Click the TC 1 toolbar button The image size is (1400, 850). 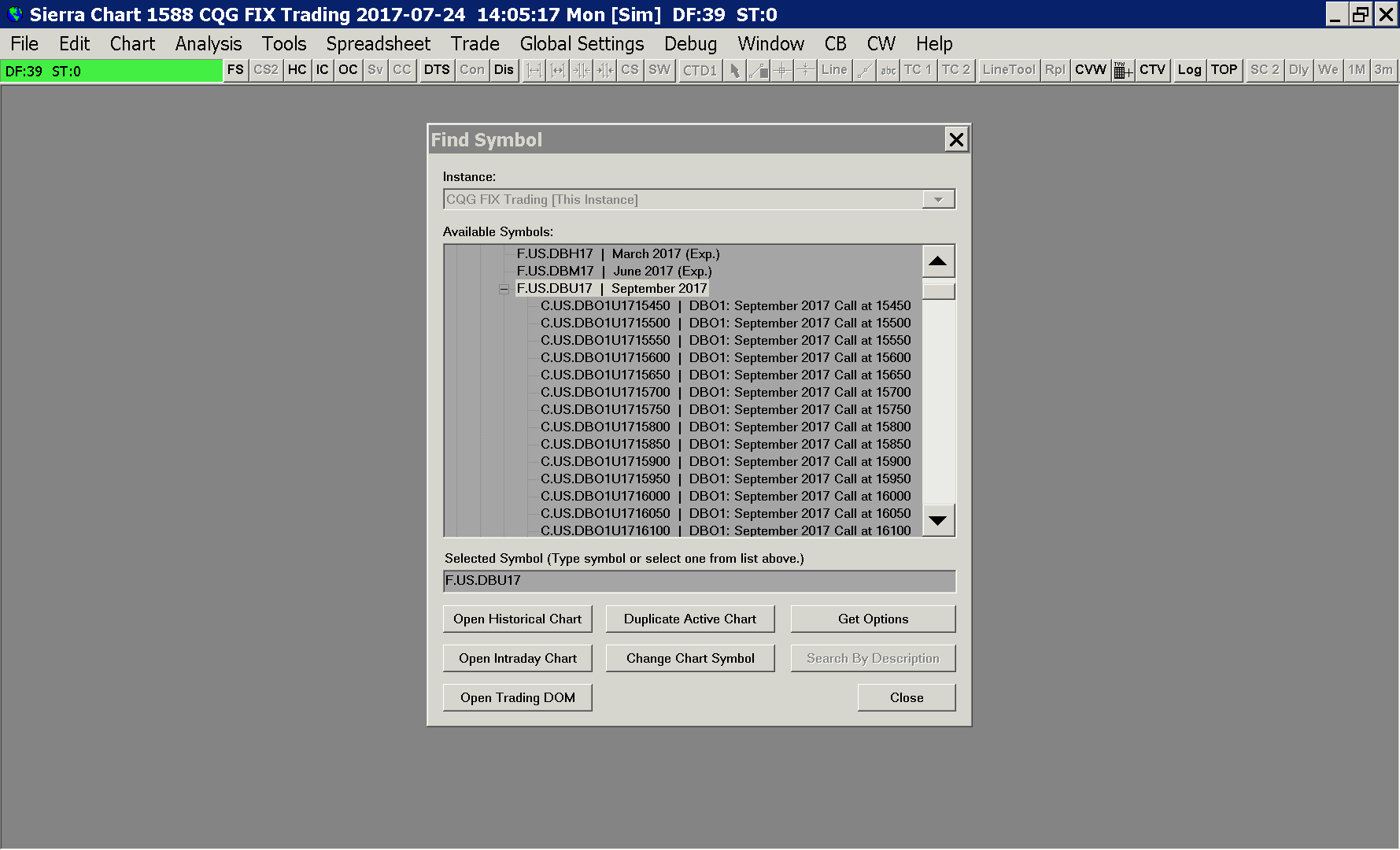(918, 70)
